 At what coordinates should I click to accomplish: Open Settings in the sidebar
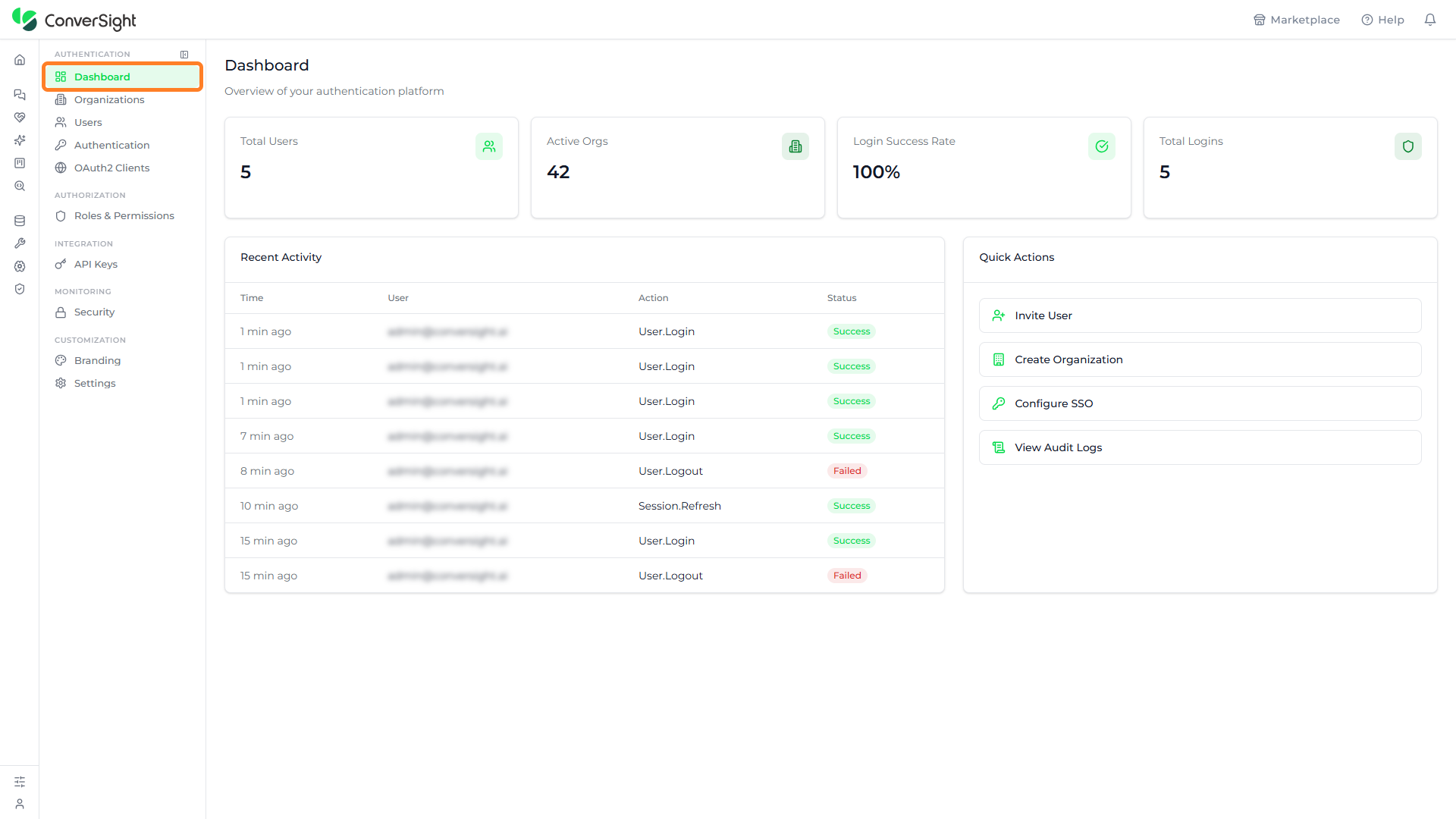pyautogui.click(x=123, y=383)
